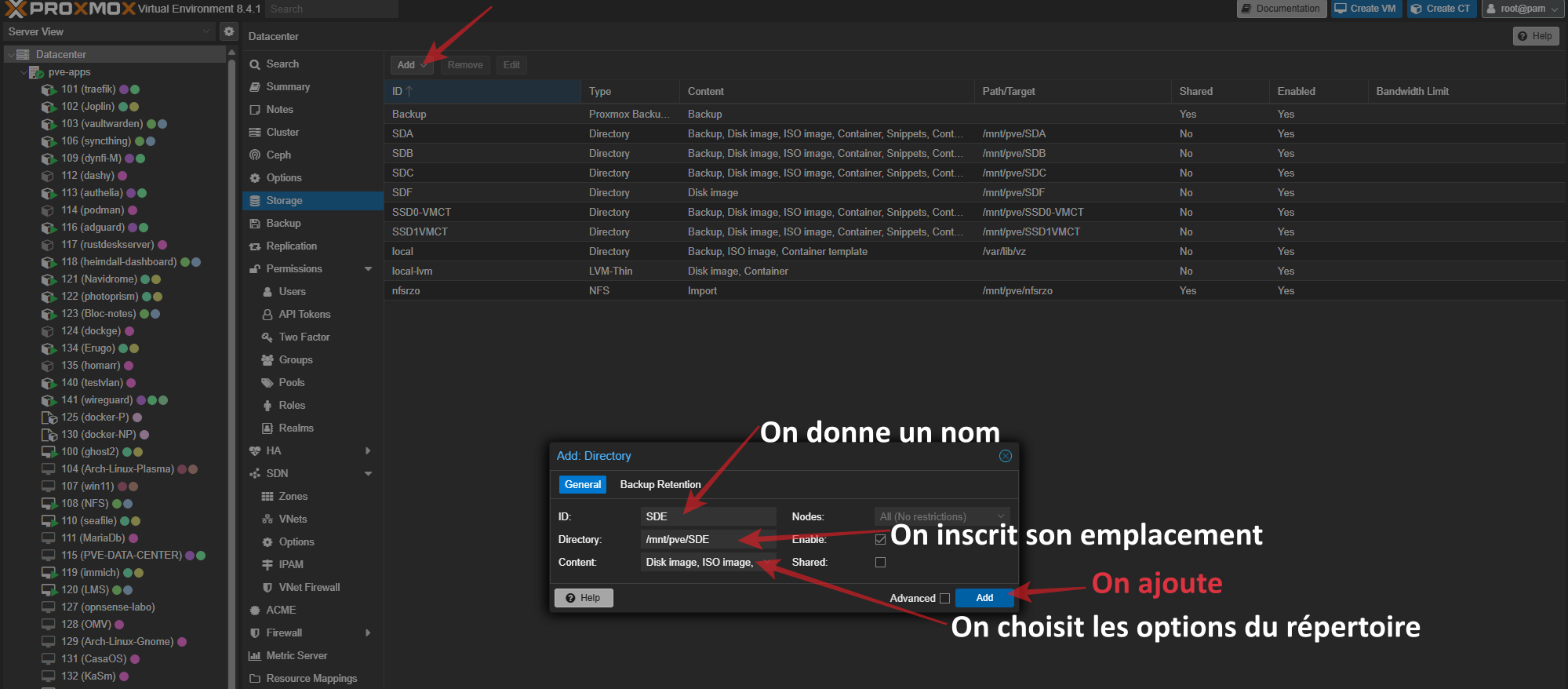This screenshot has width=1568, height=689.
Task: Open API Tokens via its icon
Action: [267, 315]
